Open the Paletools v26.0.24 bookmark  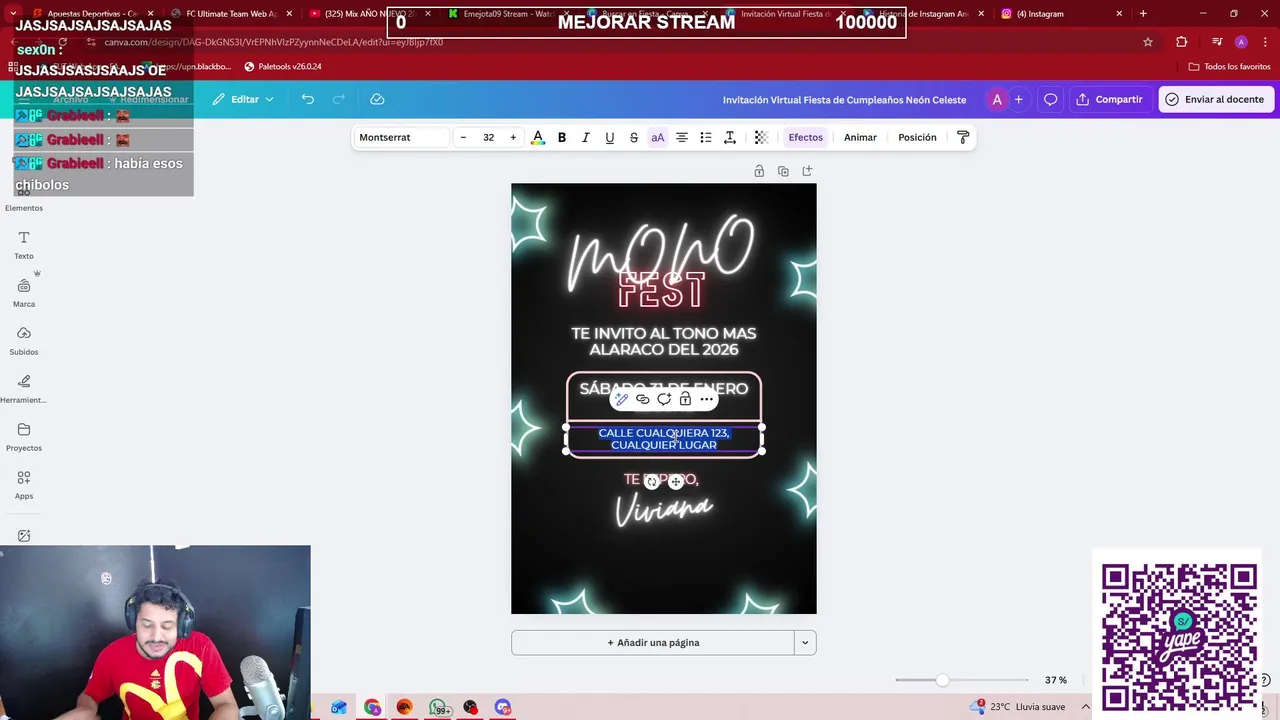point(283,67)
